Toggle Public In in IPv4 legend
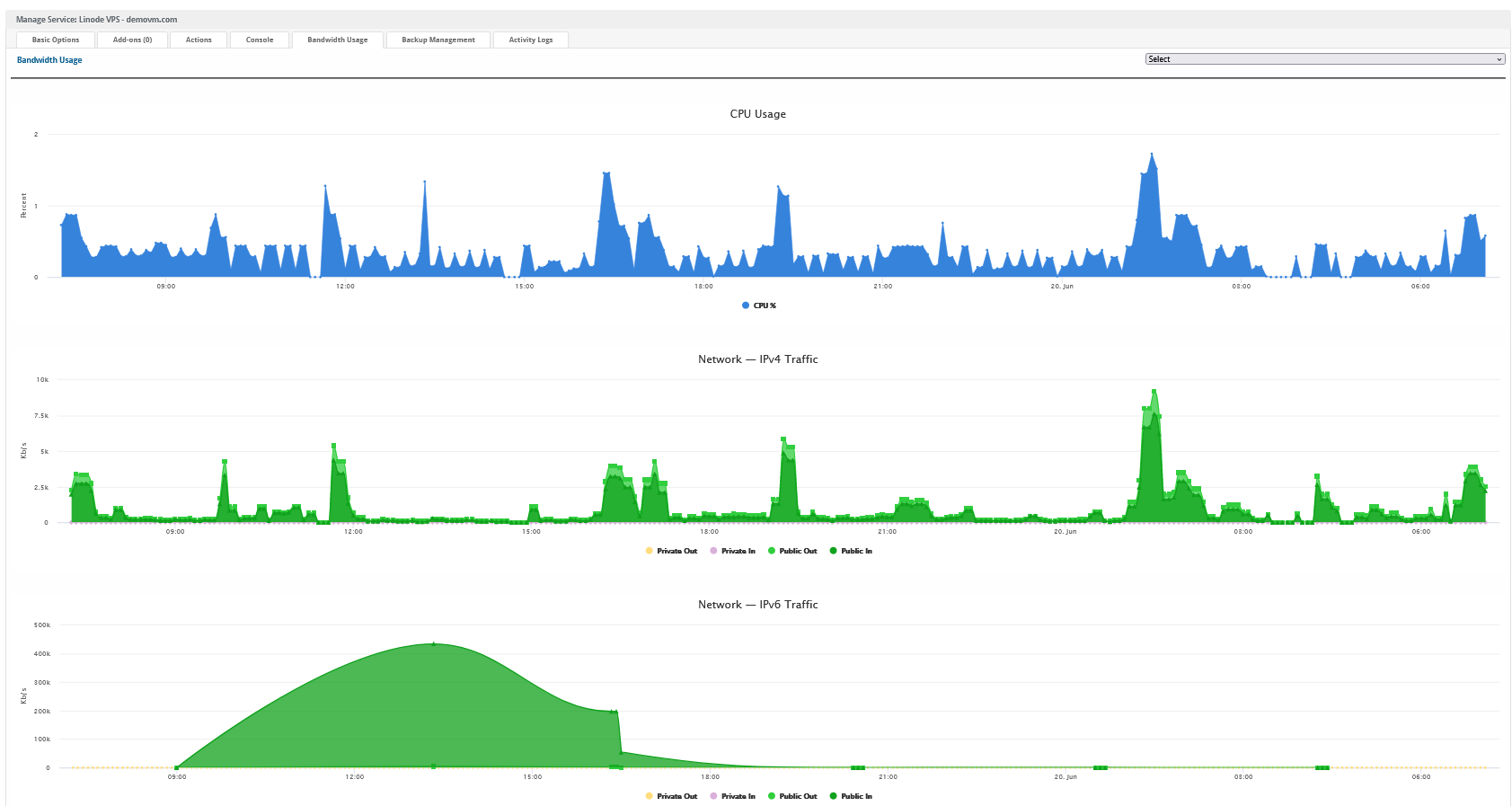This screenshot has height=806, width=1512. pyautogui.click(x=851, y=551)
